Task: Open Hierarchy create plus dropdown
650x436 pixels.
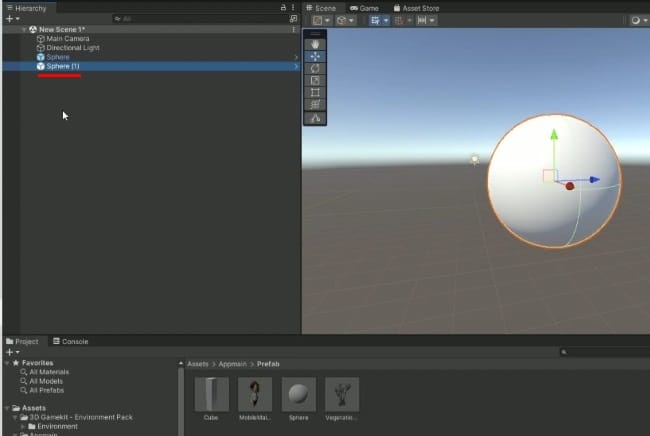Action: tap(12, 19)
